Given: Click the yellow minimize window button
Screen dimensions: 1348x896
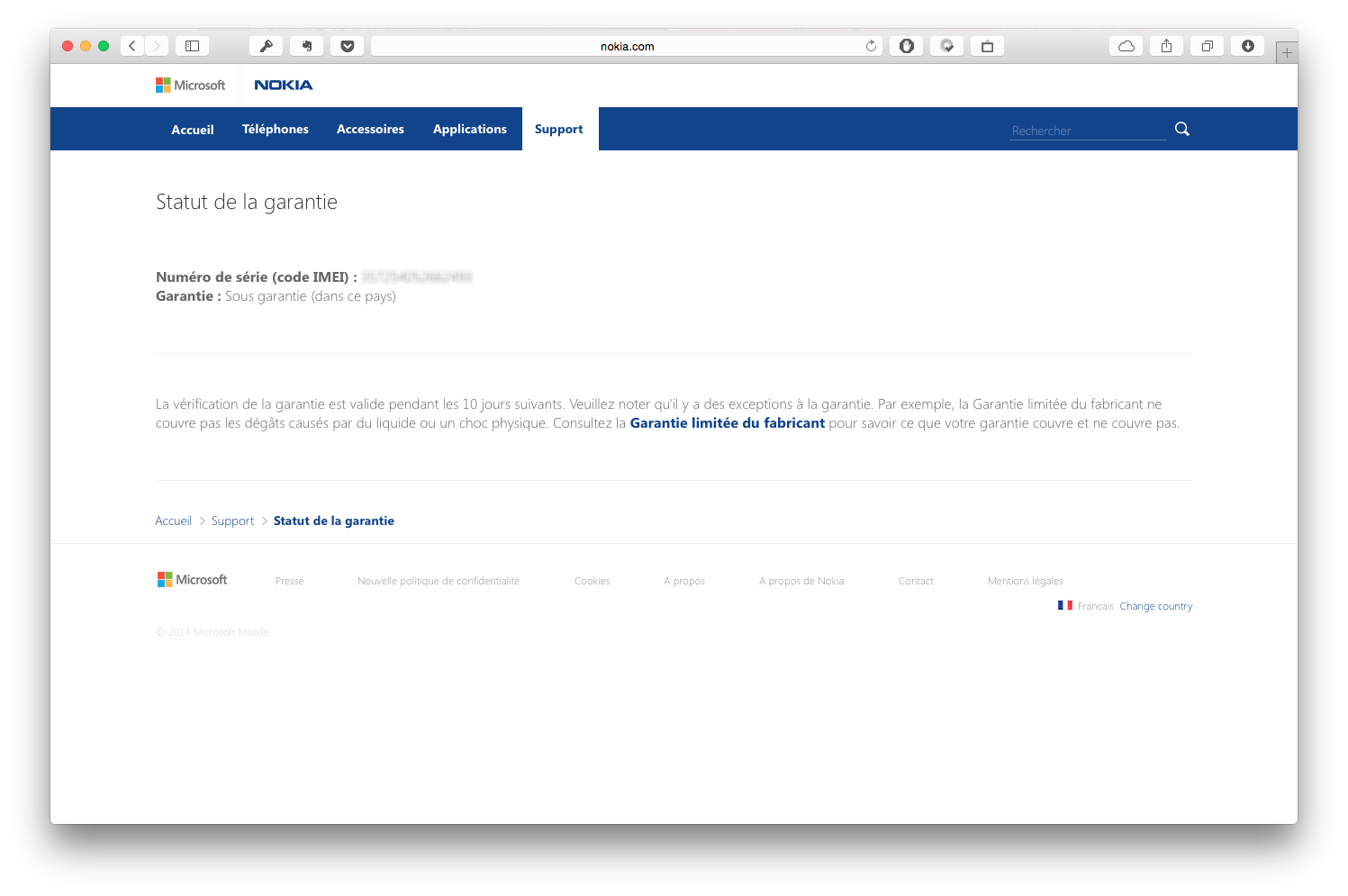Looking at the screenshot, I should pos(86,46).
